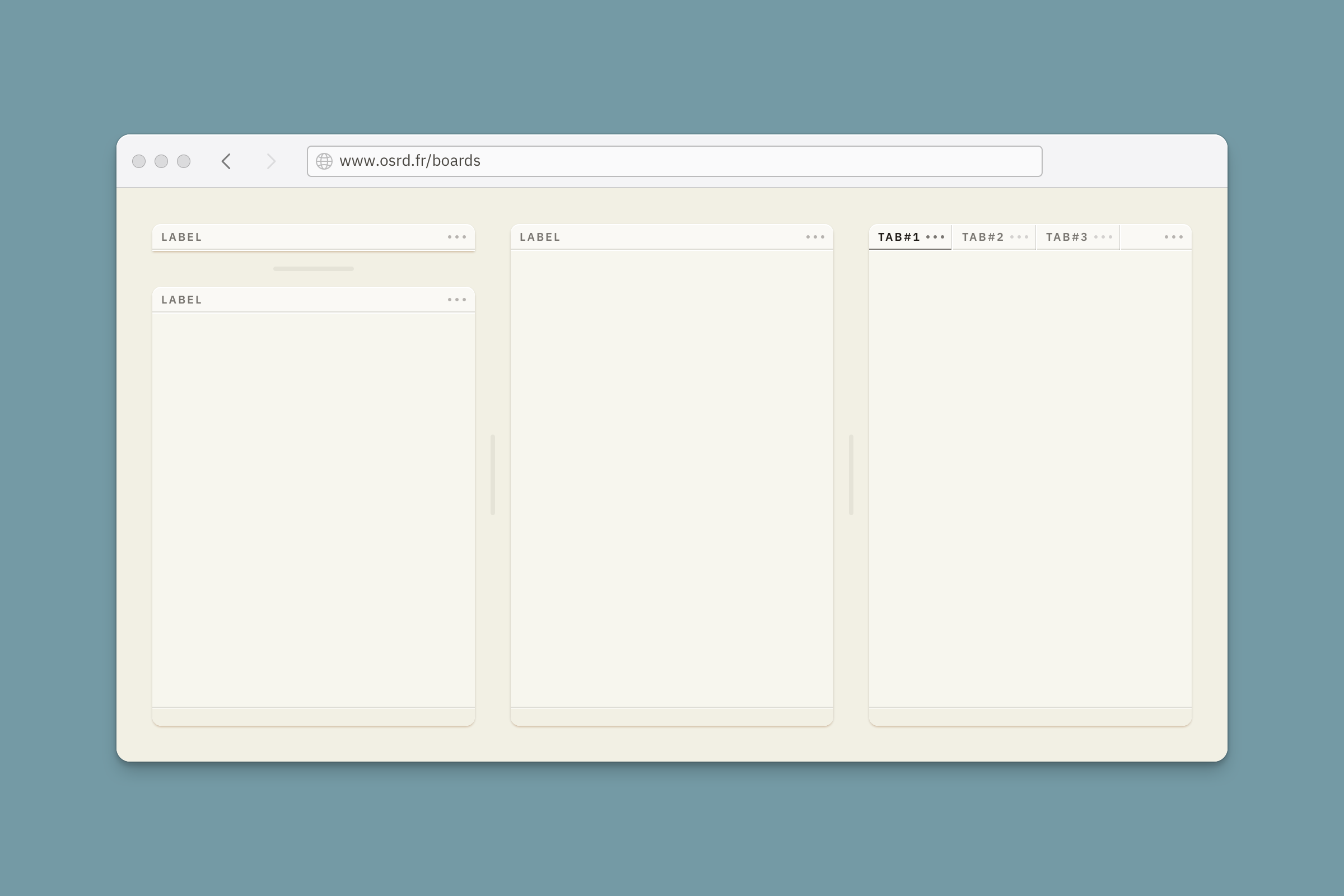Click the globe icon in address bar

pyautogui.click(x=324, y=161)
